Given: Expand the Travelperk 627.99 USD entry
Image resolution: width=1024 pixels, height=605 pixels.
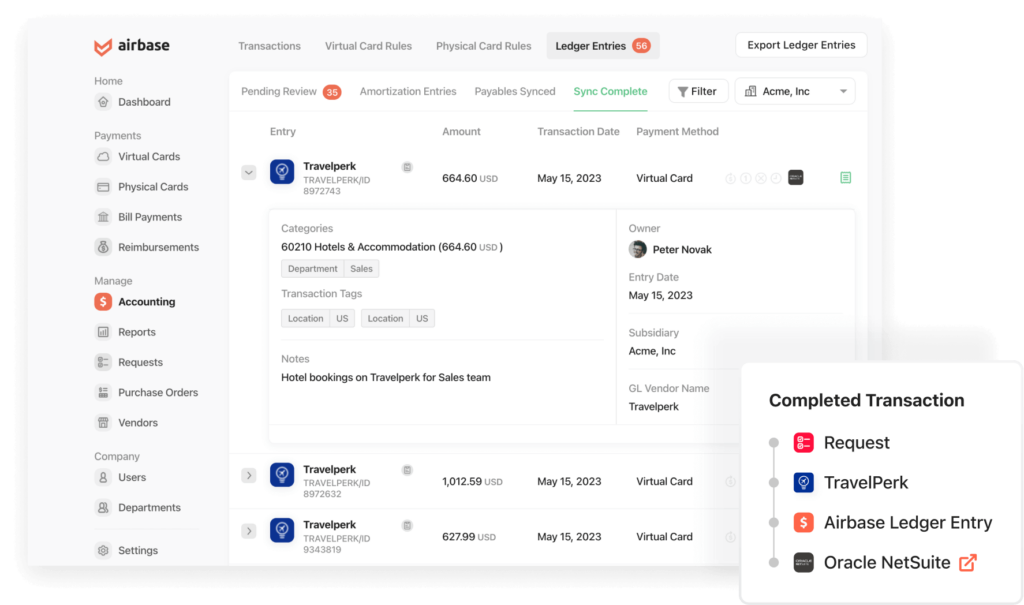Looking at the screenshot, I should [x=249, y=531].
